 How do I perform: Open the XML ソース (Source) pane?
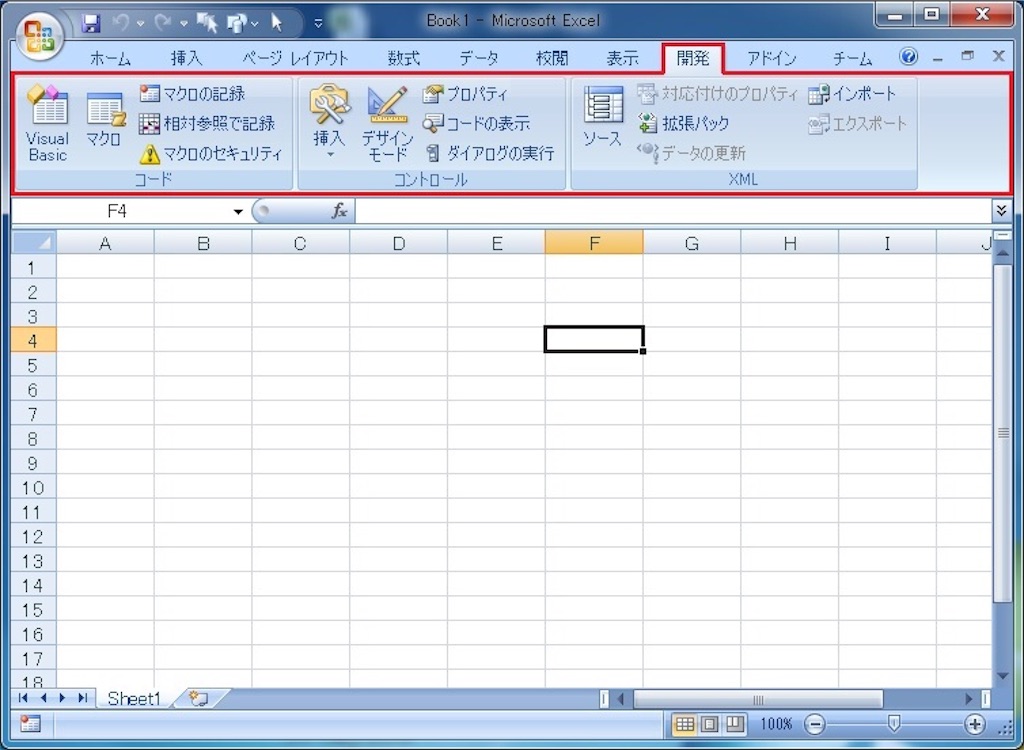602,118
